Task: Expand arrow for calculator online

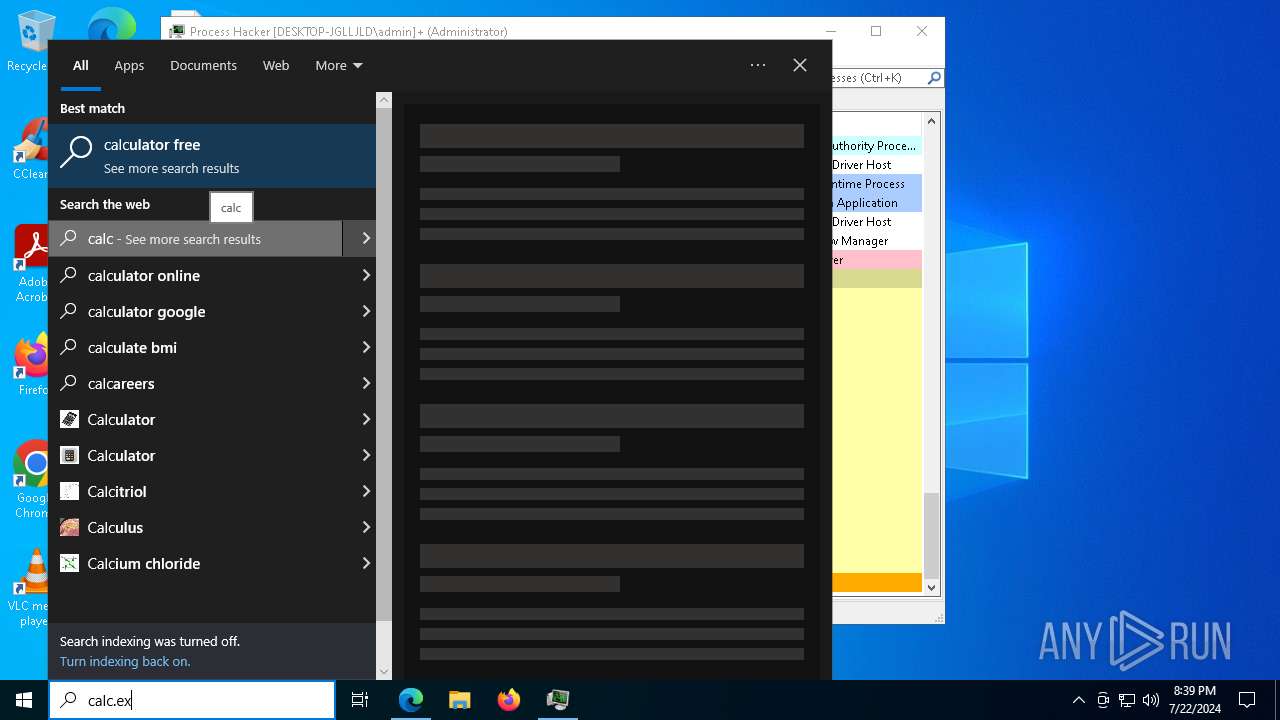Action: [365, 275]
